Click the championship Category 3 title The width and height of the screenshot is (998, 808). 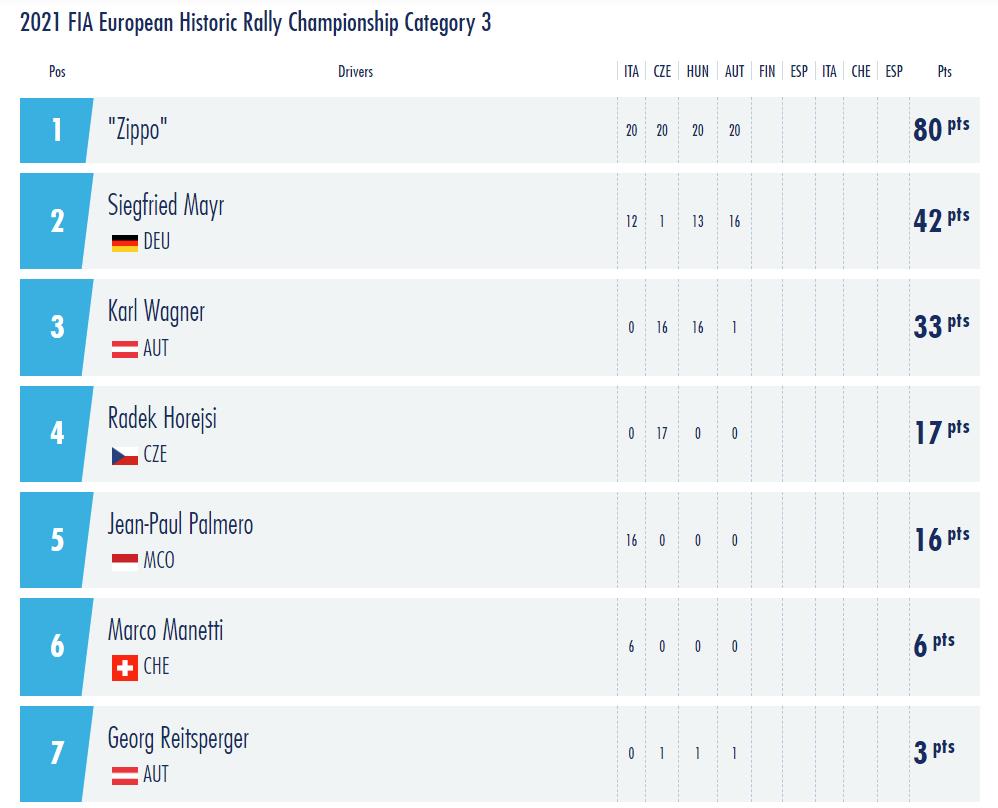pos(255,22)
